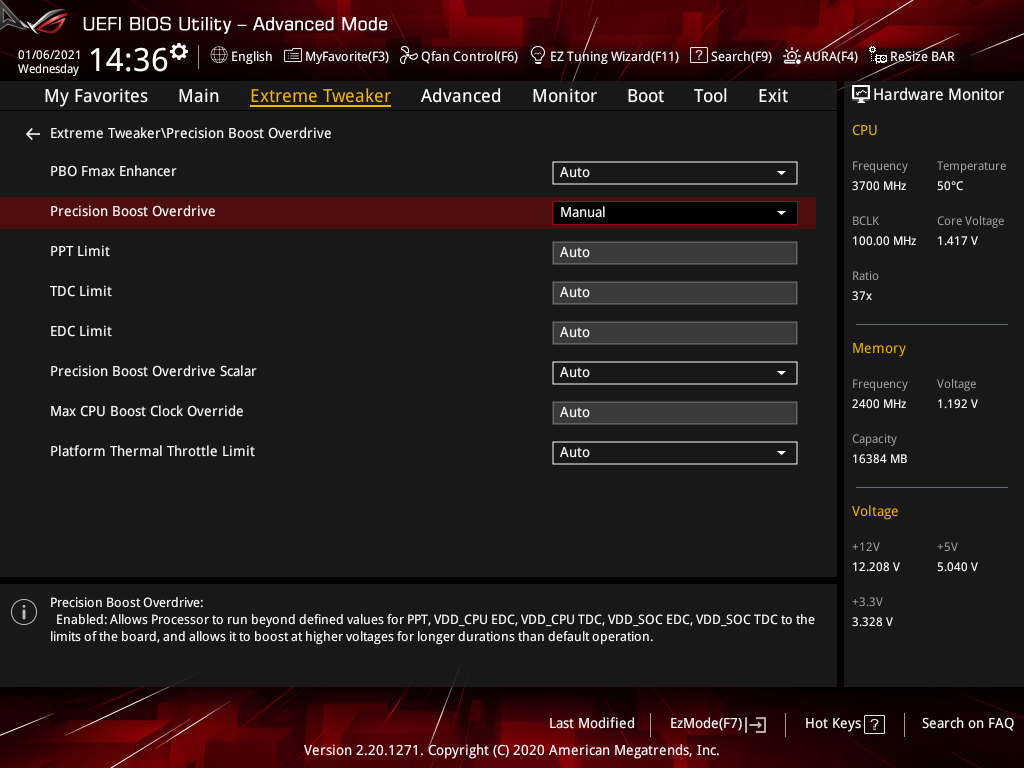Open Qfan Control fan icon
This screenshot has width=1024, height=768.
408,56
